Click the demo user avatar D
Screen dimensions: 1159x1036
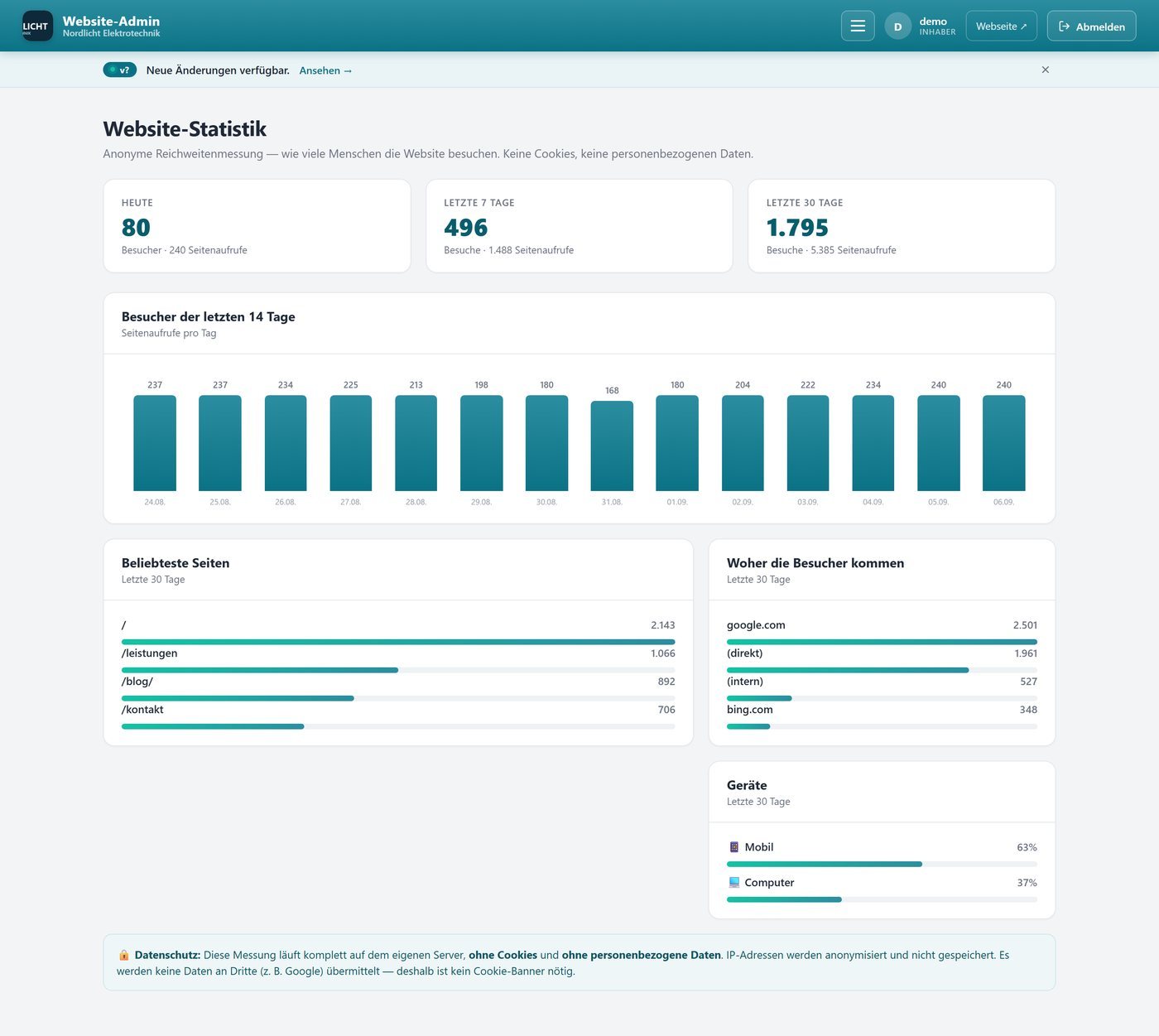(897, 27)
